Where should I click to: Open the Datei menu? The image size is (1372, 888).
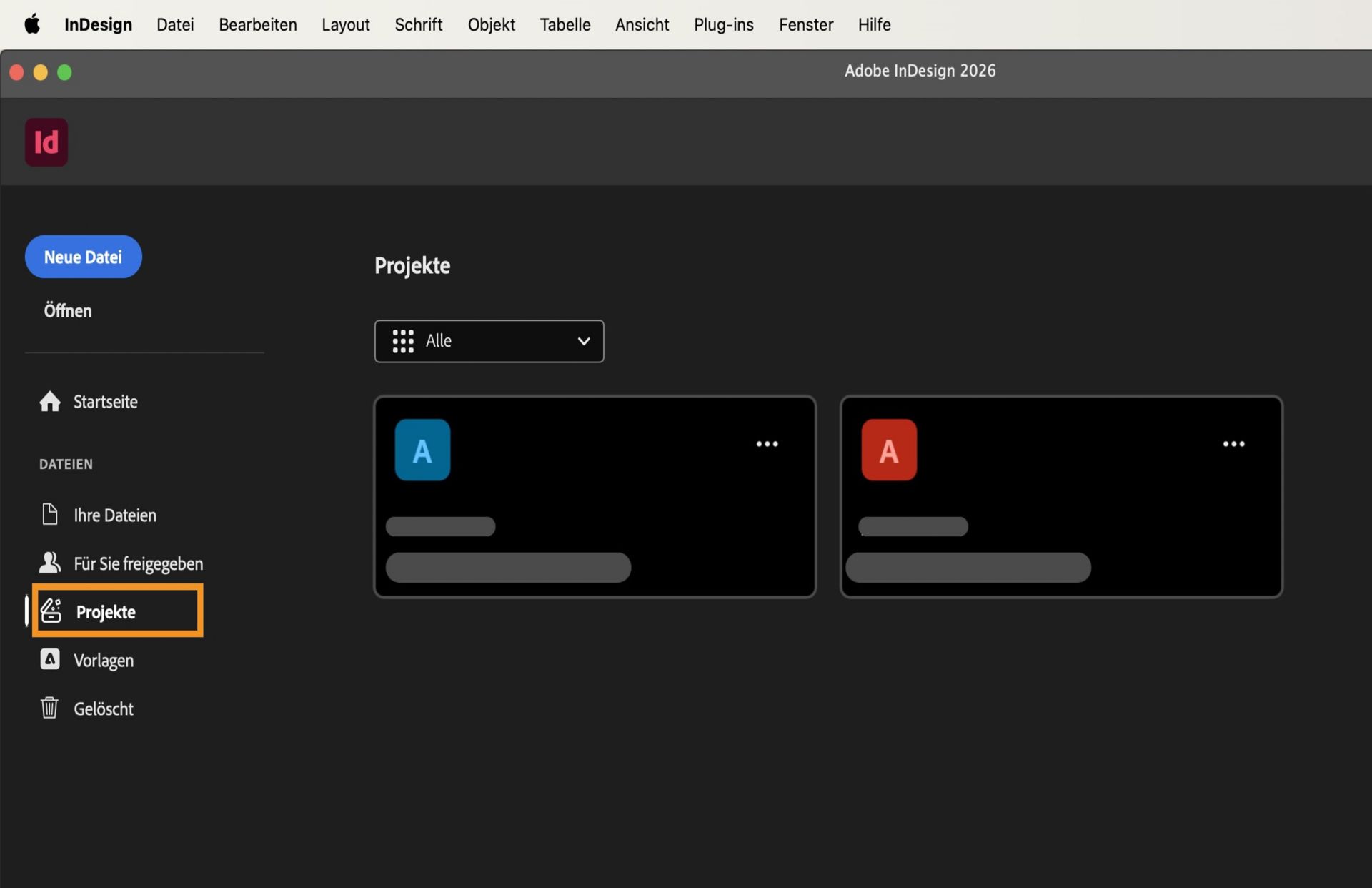(175, 24)
